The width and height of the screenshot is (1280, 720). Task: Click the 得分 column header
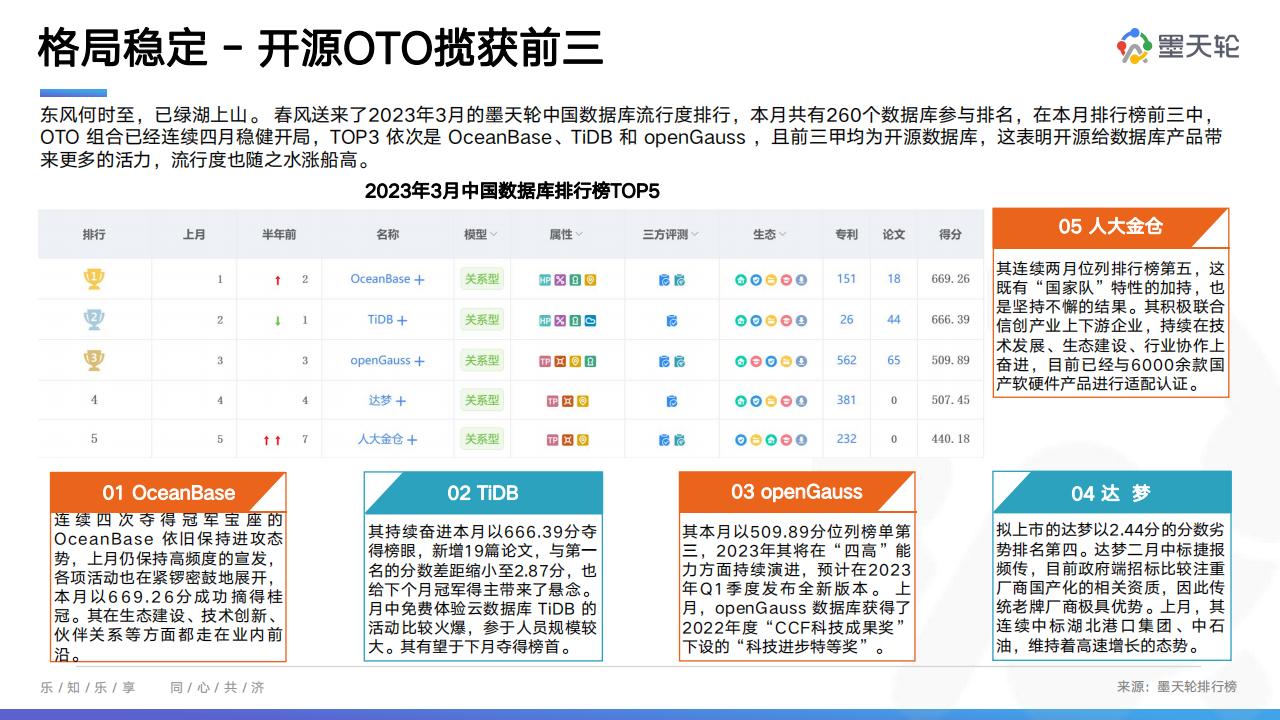point(950,235)
